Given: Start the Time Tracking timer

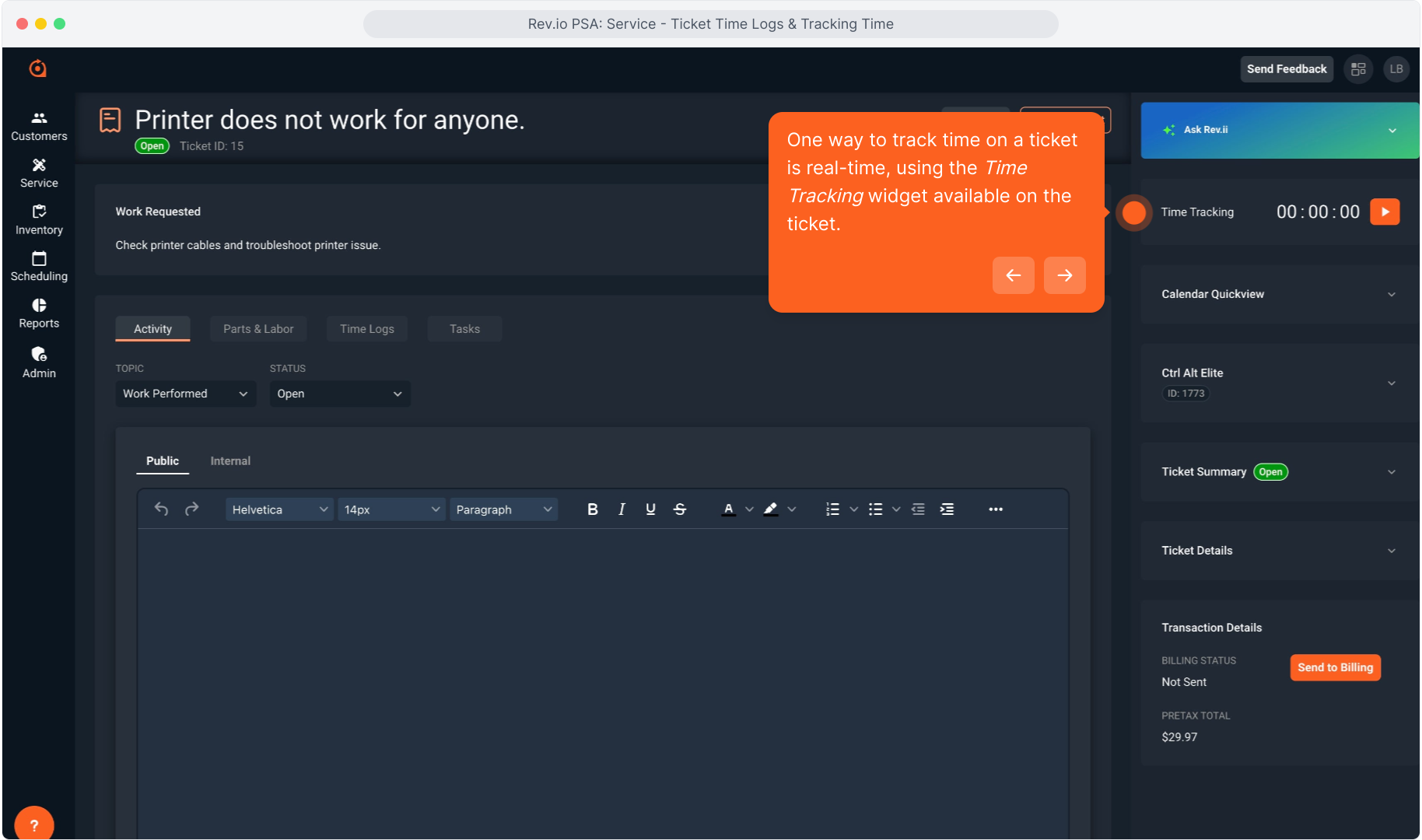Looking at the screenshot, I should point(1384,212).
